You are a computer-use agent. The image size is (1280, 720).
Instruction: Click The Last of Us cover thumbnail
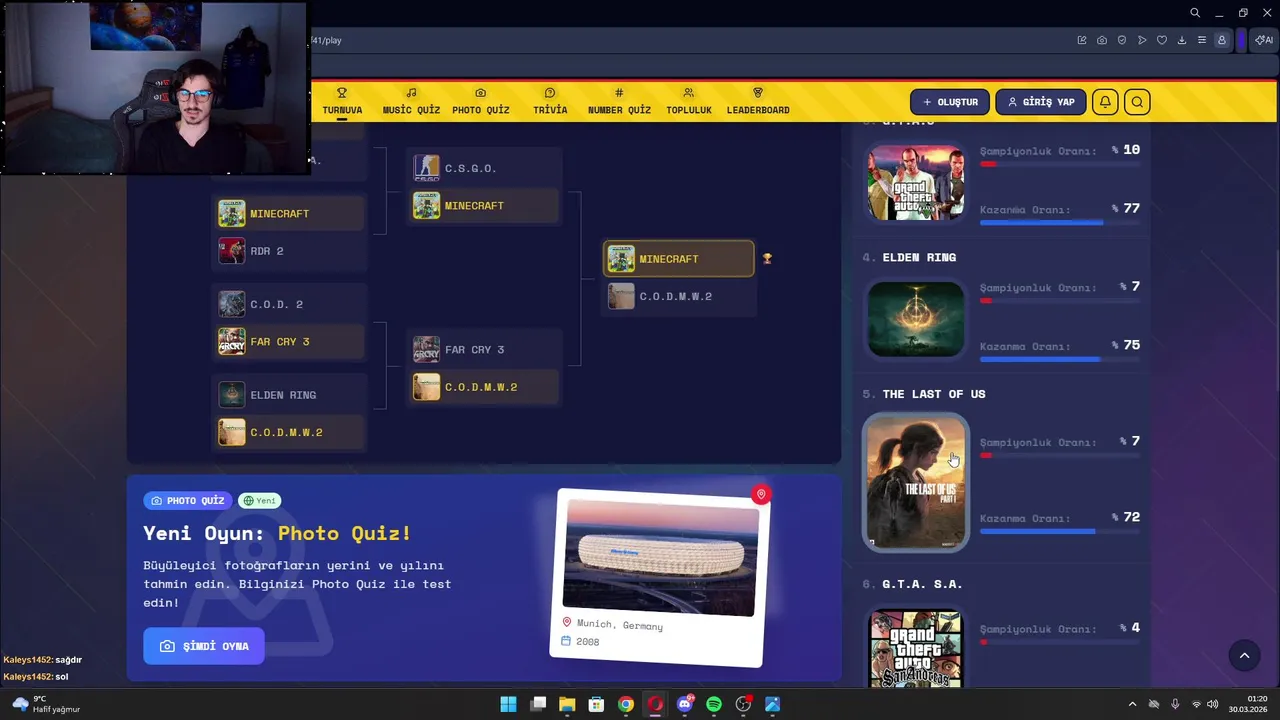pos(916,482)
